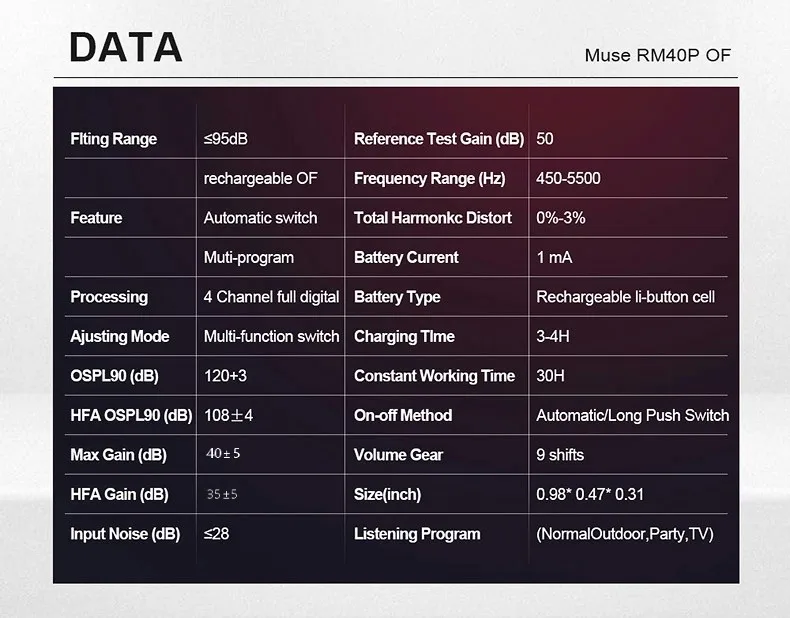Select the 450-5500 value
The width and height of the screenshot is (790, 618).
click(x=568, y=178)
